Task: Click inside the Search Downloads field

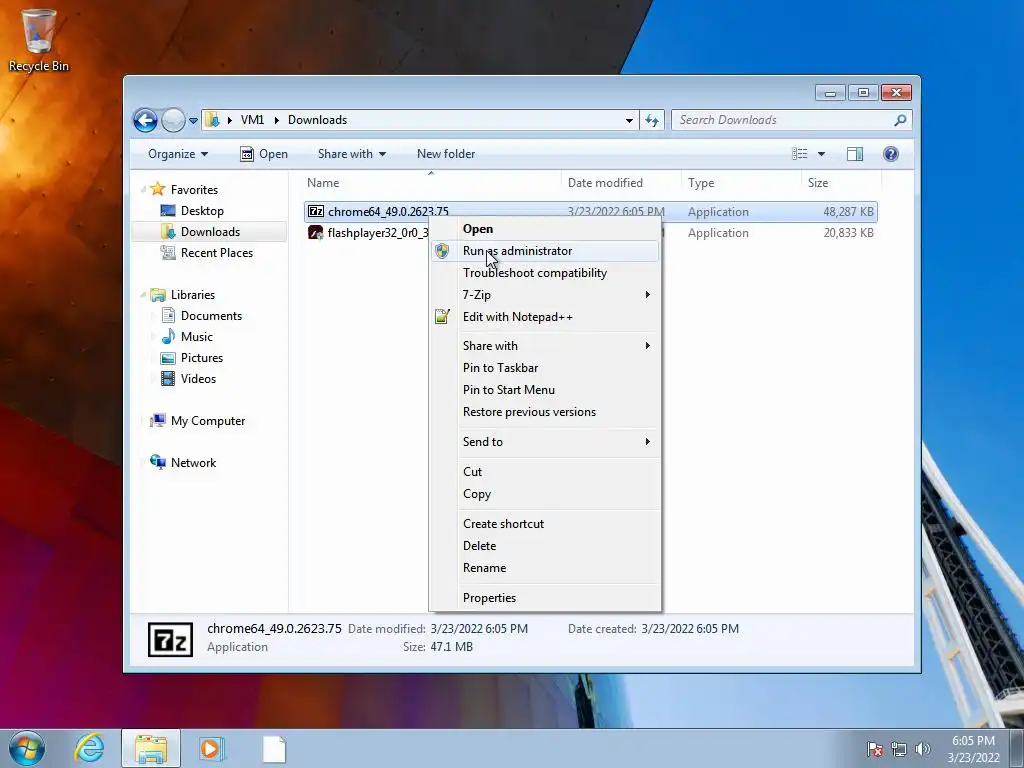Action: click(782, 120)
